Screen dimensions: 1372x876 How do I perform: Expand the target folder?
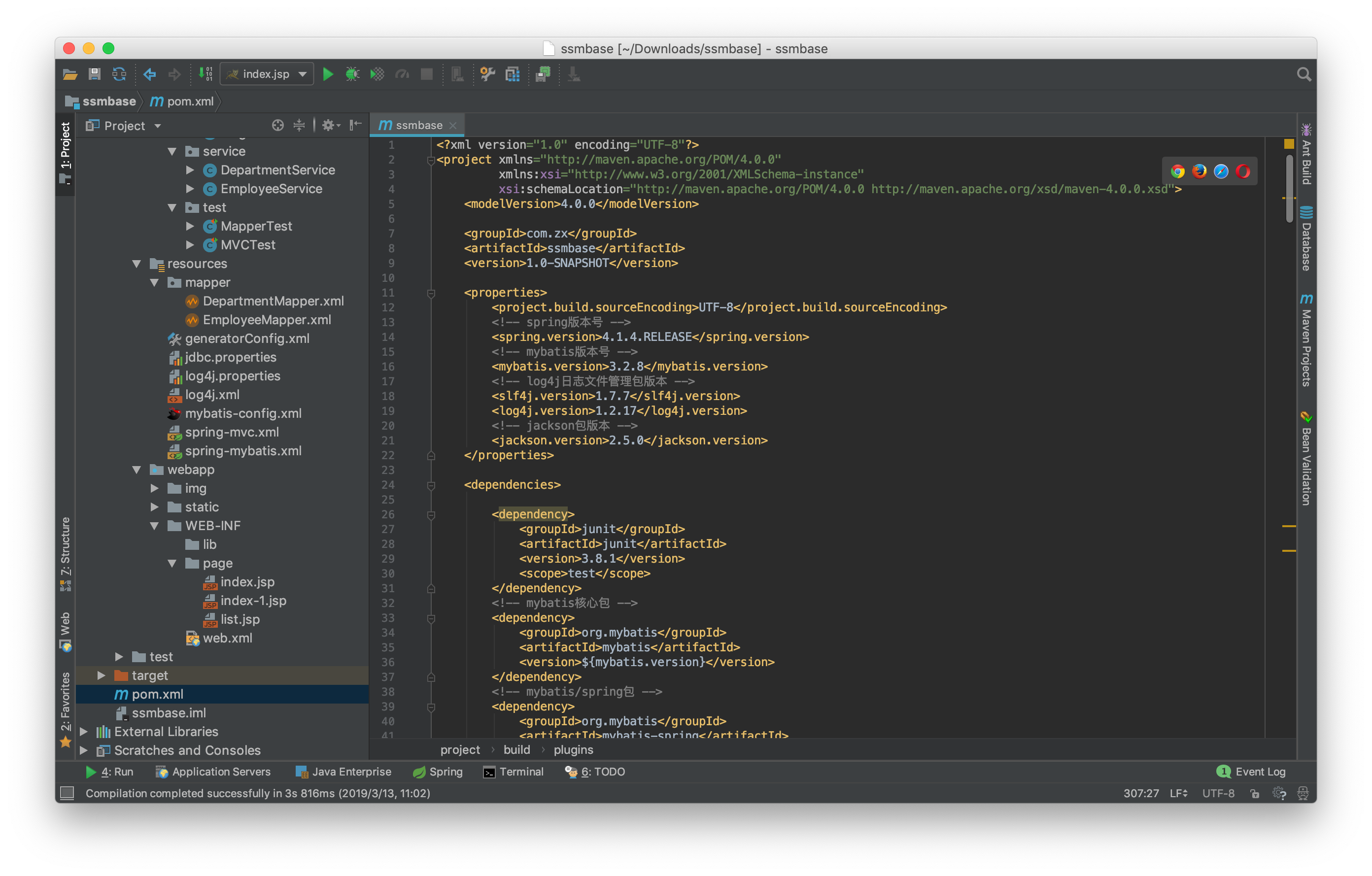click(x=102, y=675)
